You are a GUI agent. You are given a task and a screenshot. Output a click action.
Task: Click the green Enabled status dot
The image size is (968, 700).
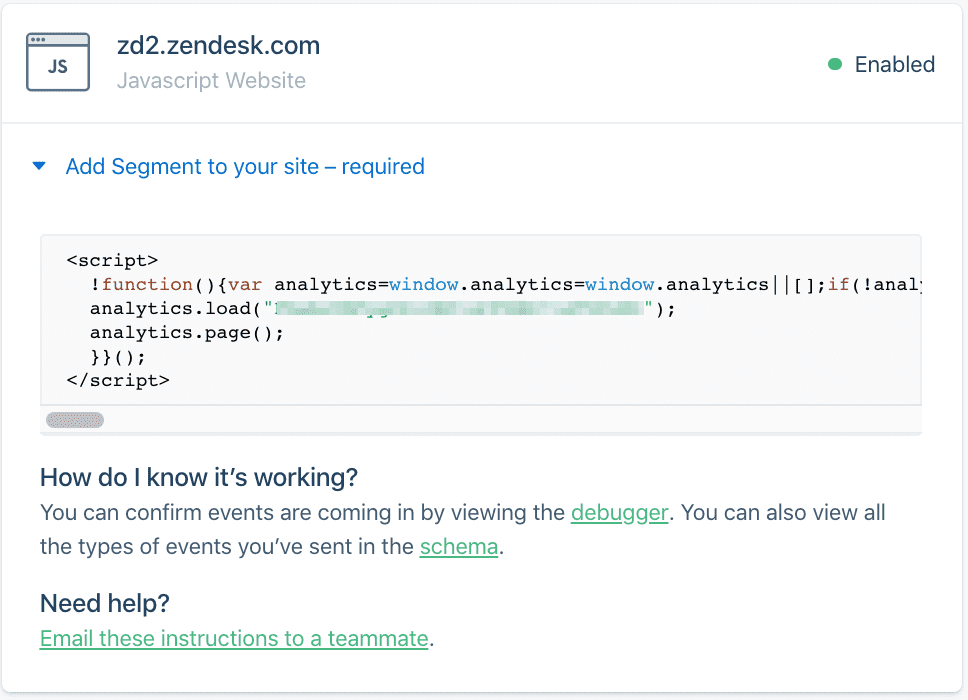pos(836,63)
